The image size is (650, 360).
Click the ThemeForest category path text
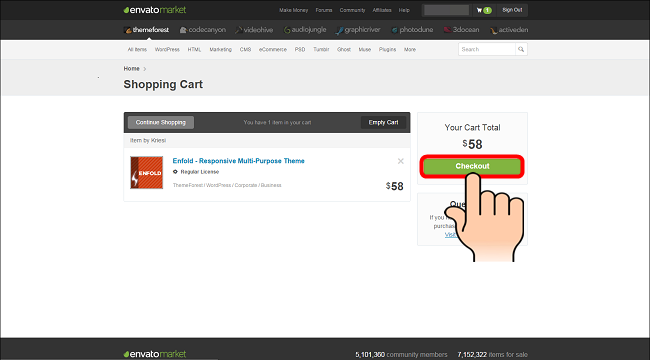[x=188, y=185]
